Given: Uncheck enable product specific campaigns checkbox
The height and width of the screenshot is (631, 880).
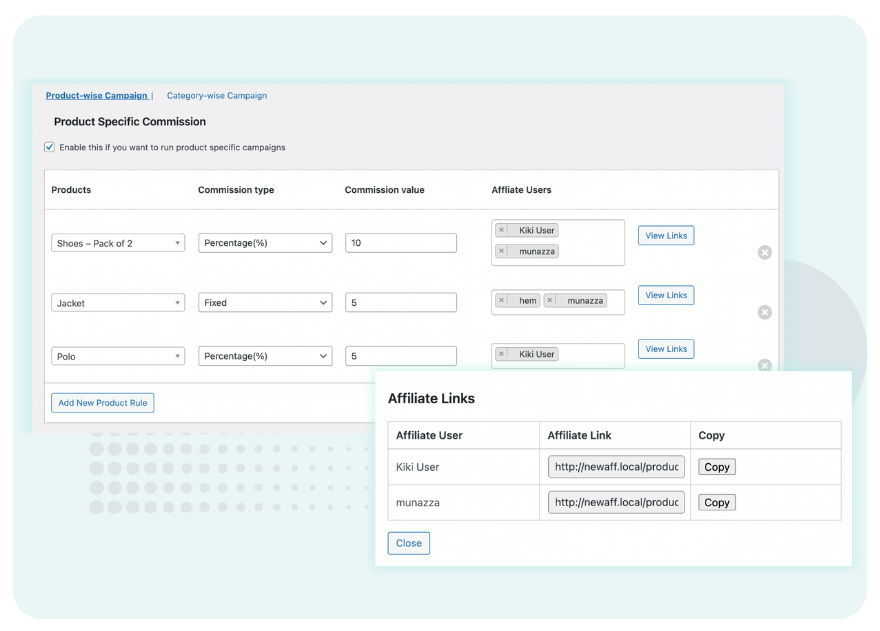Looking at the screenshot, I should [50, 147].
